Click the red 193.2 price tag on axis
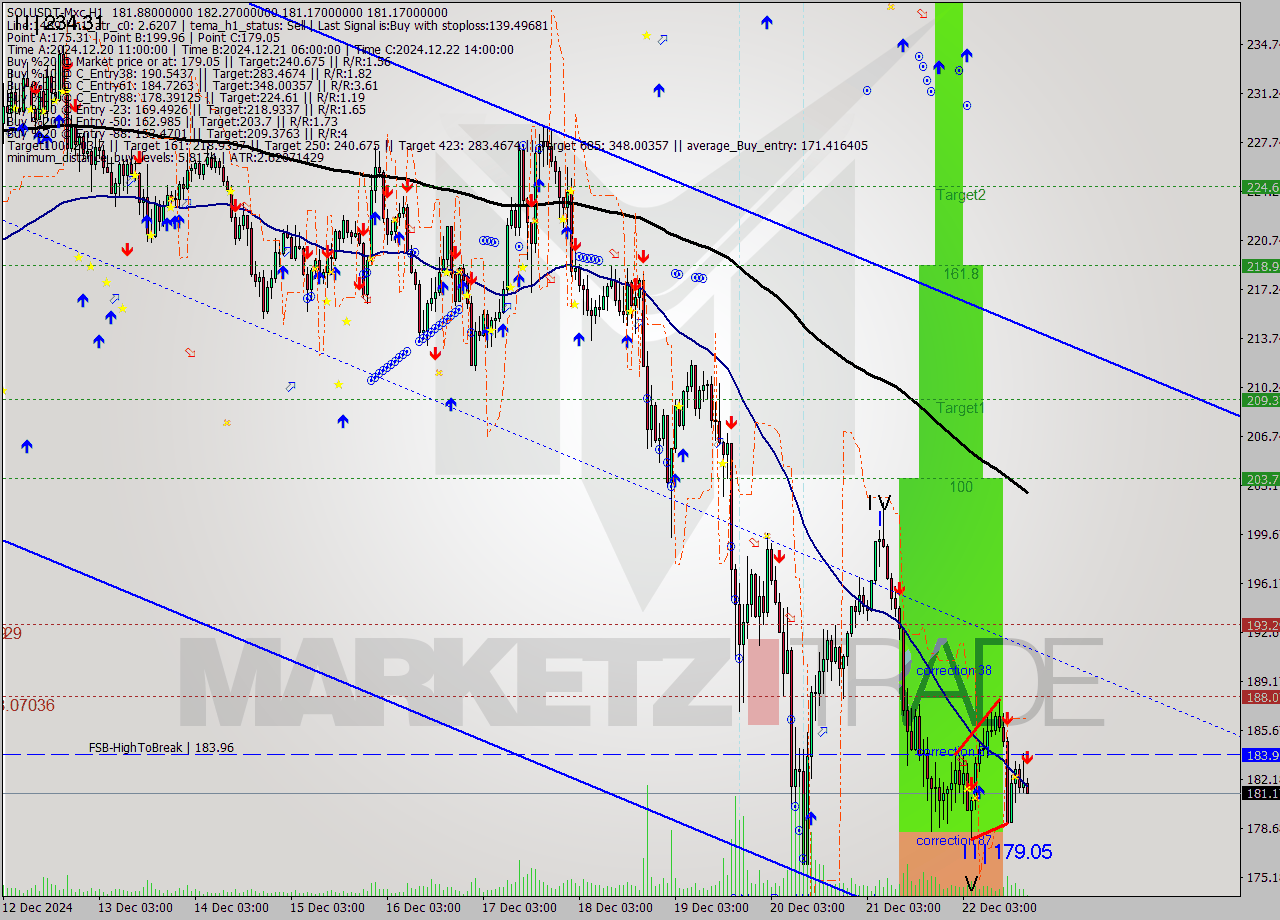The height and width of the screenshot is (920, 1280). pos(1260,624)
